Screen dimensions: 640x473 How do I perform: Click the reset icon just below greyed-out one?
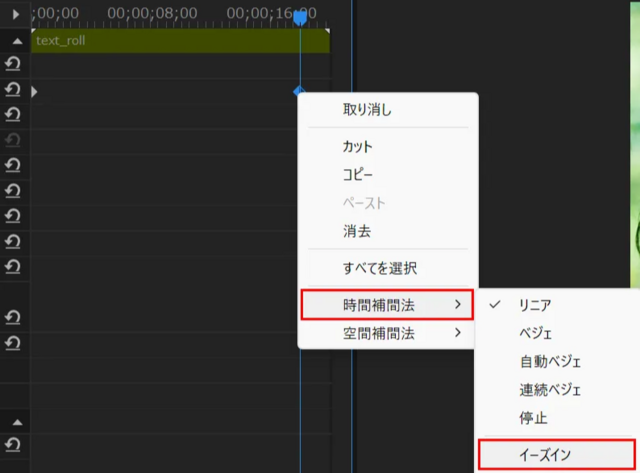13,165
